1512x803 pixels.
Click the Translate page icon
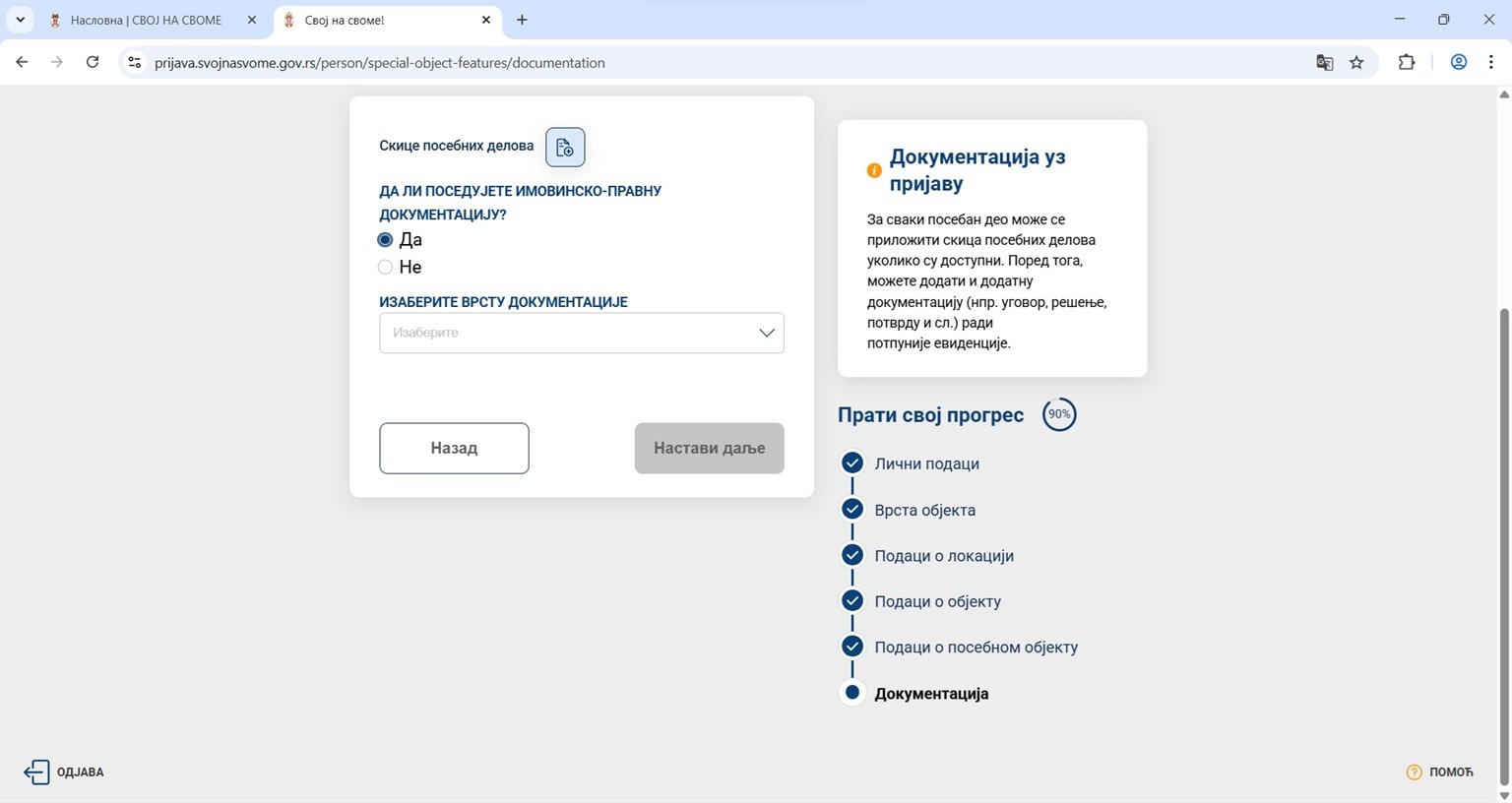coord(1325,62)
